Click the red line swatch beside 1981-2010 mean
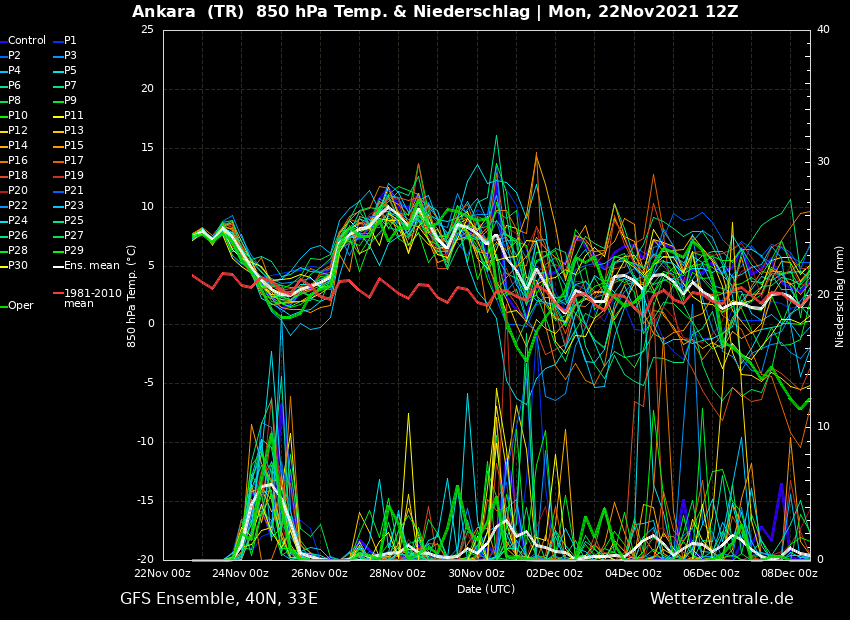Viewport: 850px width, 620px height. point(58,293)
